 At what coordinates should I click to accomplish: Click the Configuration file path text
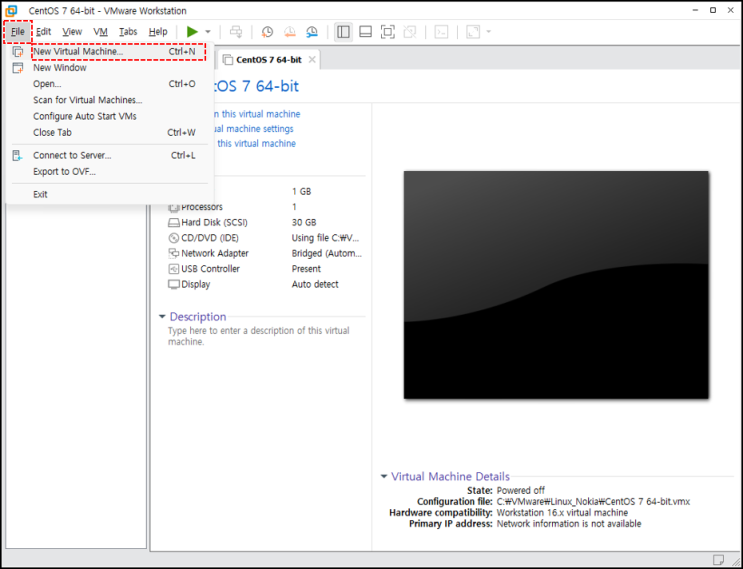tap(593, 502)
